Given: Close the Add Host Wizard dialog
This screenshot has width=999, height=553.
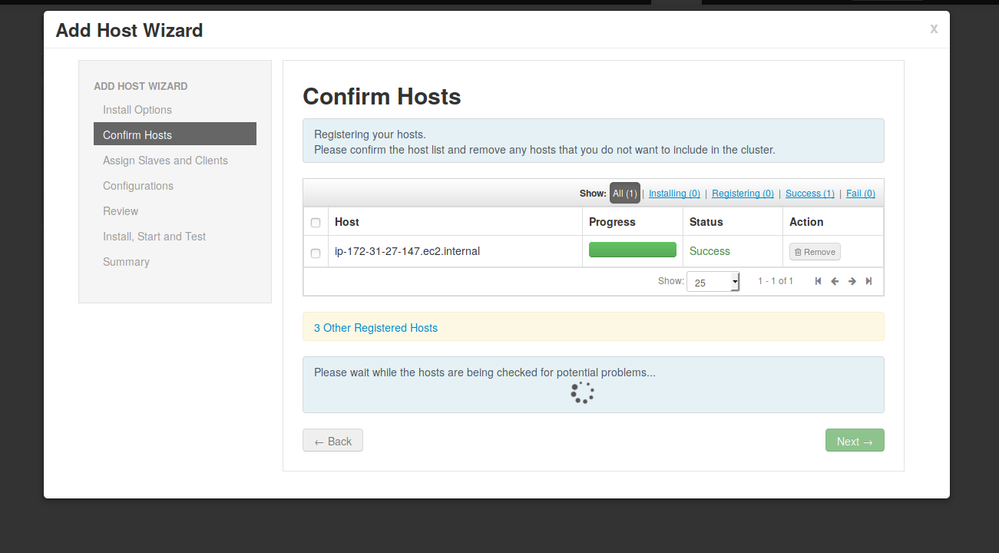Looking at the screenshot, I should [934, 29].
